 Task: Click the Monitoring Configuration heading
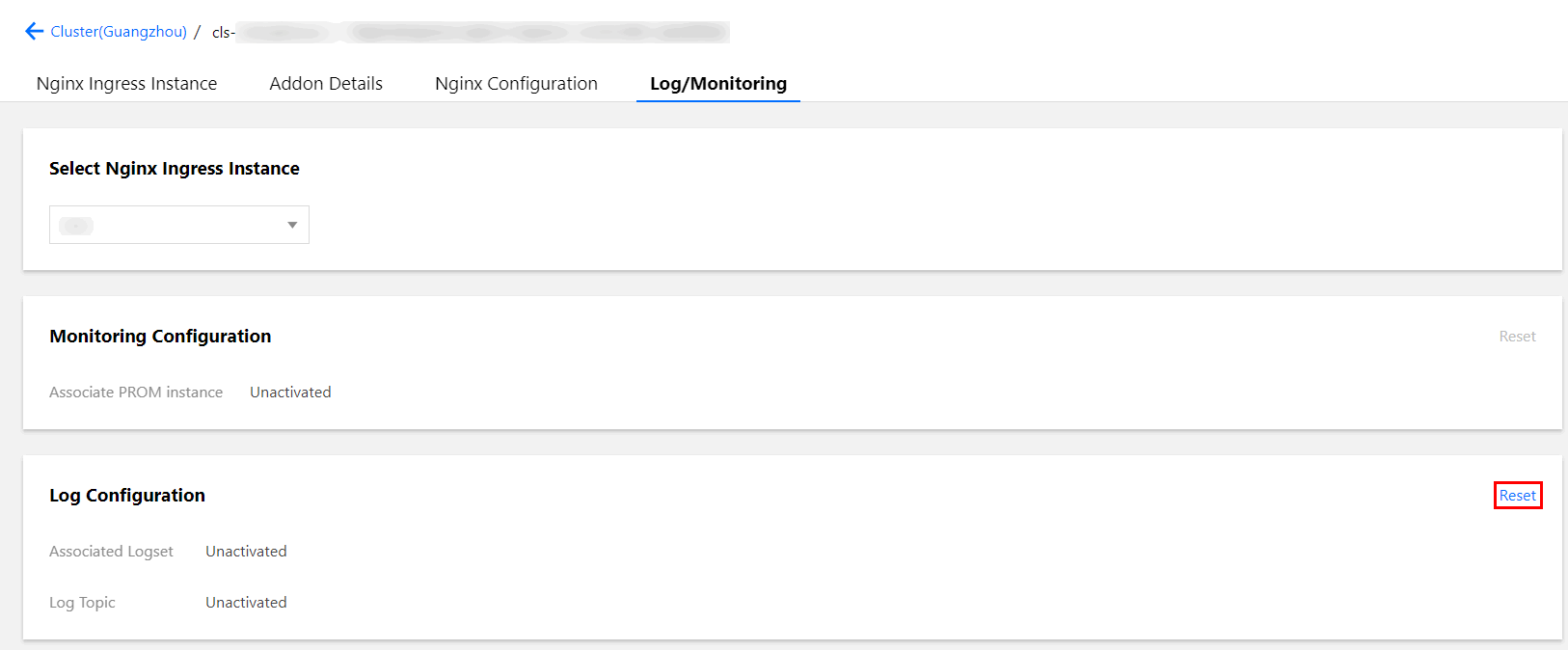click(x=160, y=337)
